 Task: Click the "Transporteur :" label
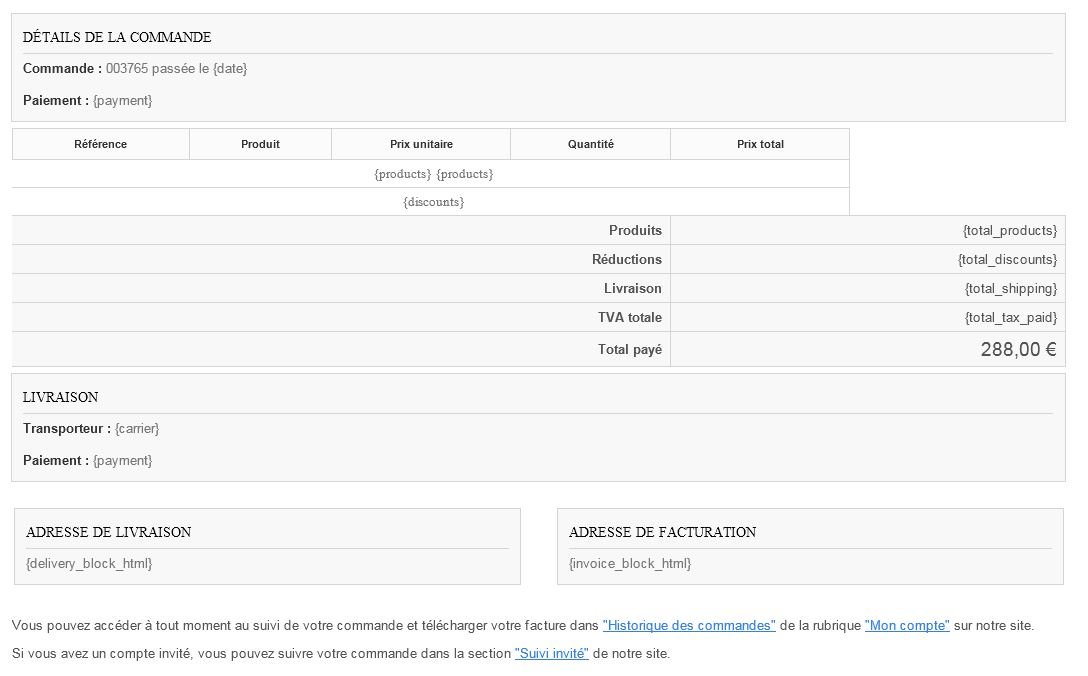tap(67, 429)
